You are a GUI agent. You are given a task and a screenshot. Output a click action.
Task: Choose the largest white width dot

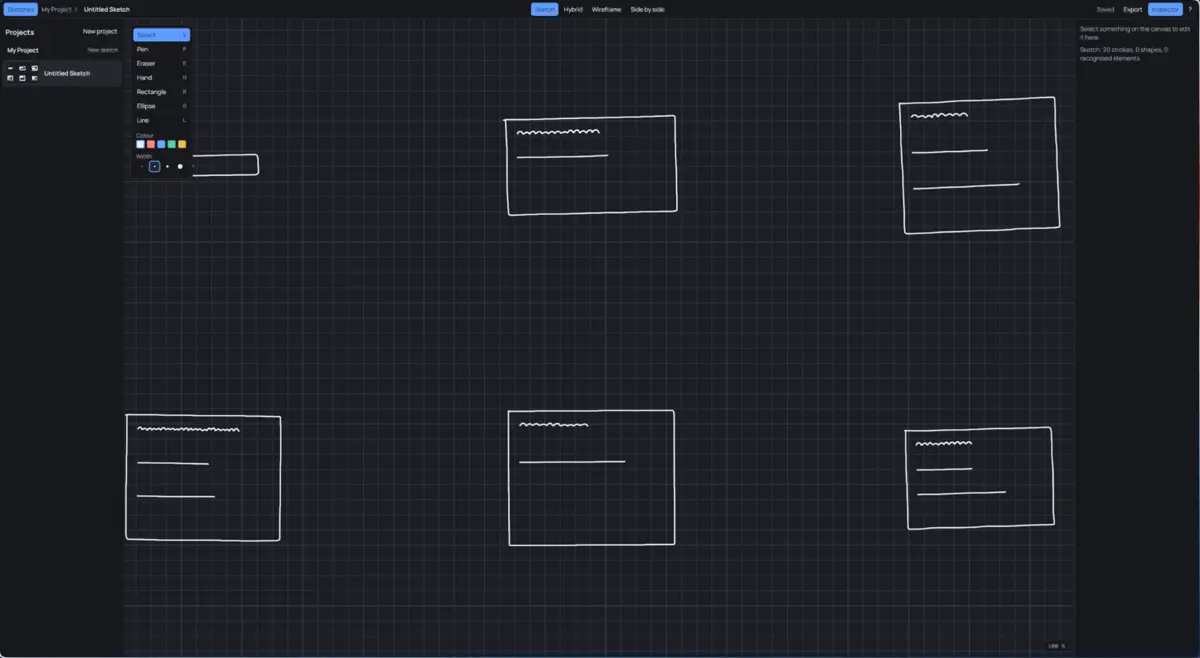click(180, 167)
